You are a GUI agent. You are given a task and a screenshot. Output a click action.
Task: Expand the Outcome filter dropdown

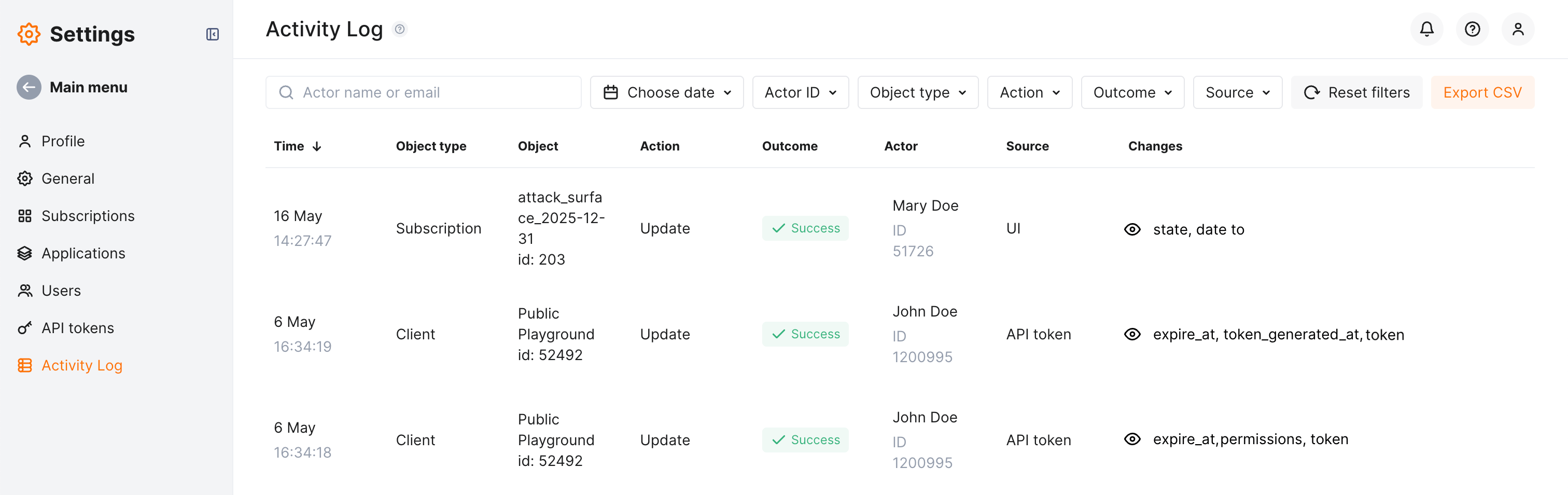pos(1131,92)
